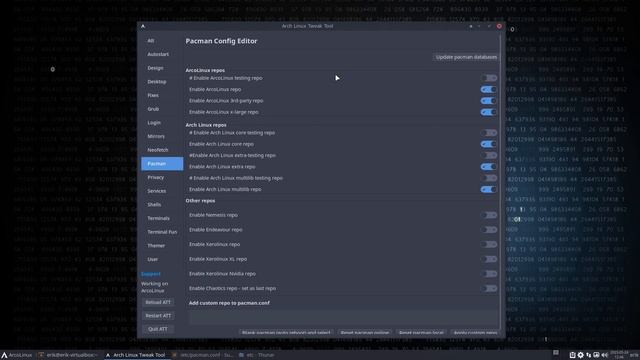Image resolution: width=640 pixels, height=360 pixels.
Task: Enable the Chaotics repo switch
Action: pos(489,289)
